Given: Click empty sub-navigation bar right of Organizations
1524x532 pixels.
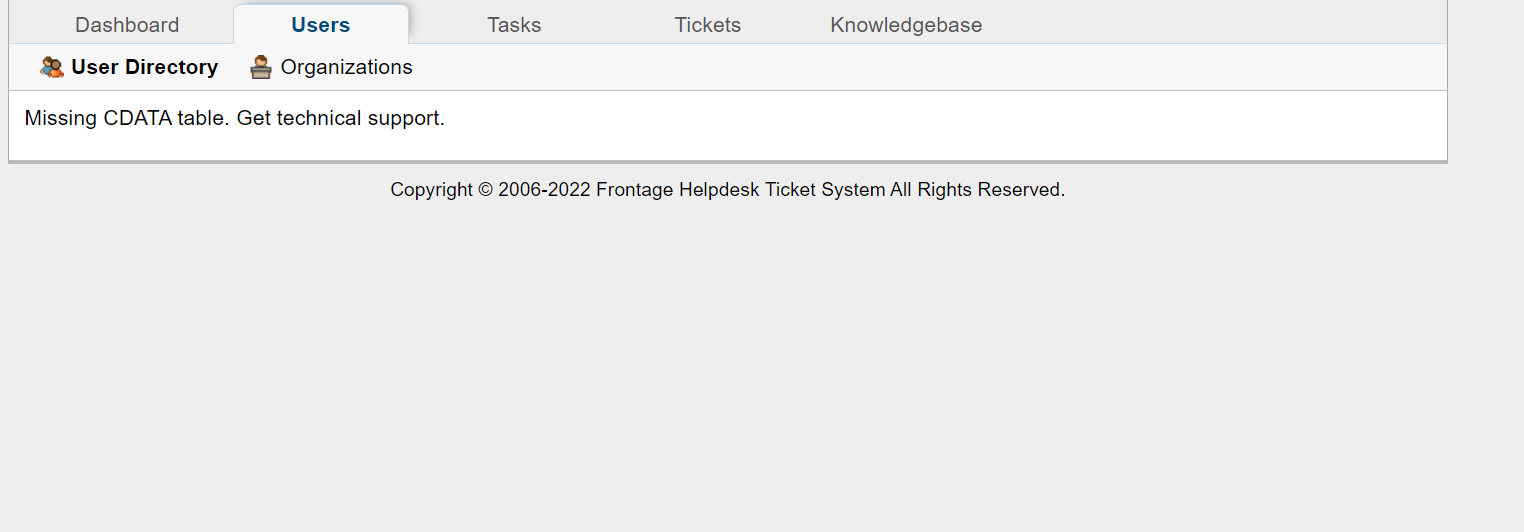Looking at the screenshot, I should tap(900, 67).
